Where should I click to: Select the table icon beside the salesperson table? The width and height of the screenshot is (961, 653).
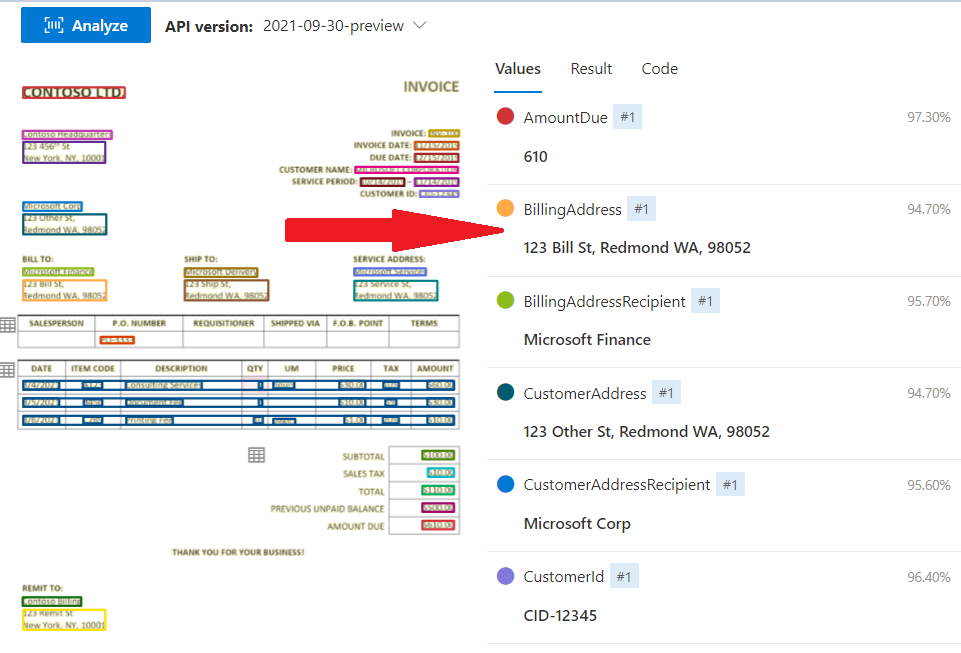(x=8, y=324)
